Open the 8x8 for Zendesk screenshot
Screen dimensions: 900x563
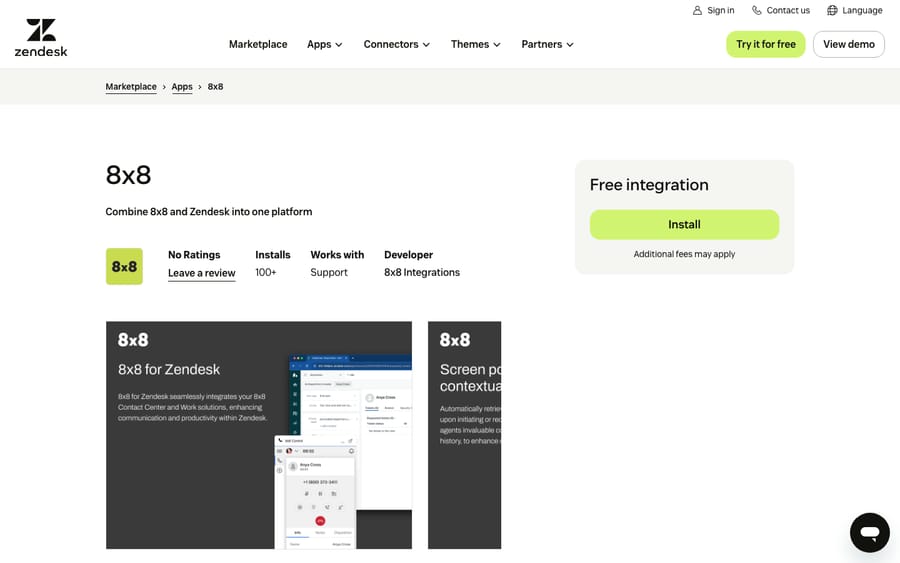259,435
